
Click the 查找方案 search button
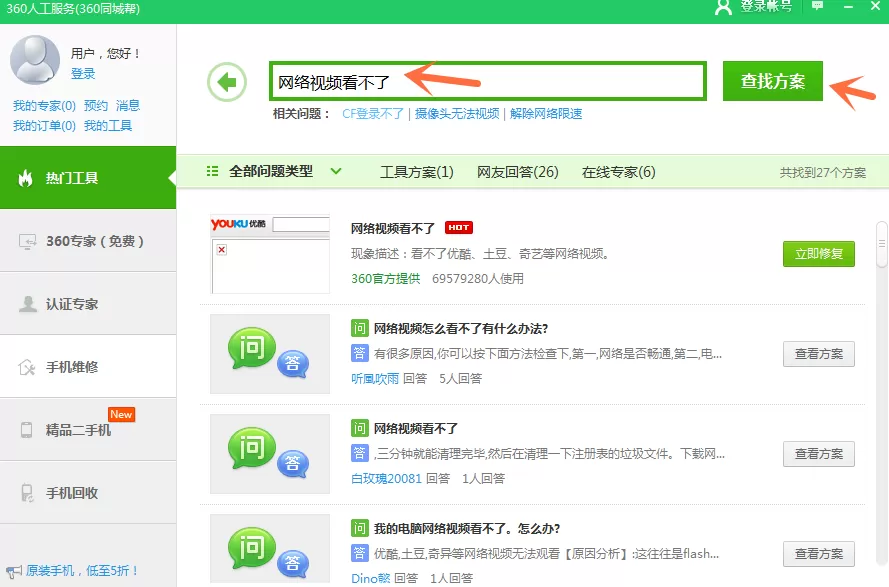coord(773,81)
